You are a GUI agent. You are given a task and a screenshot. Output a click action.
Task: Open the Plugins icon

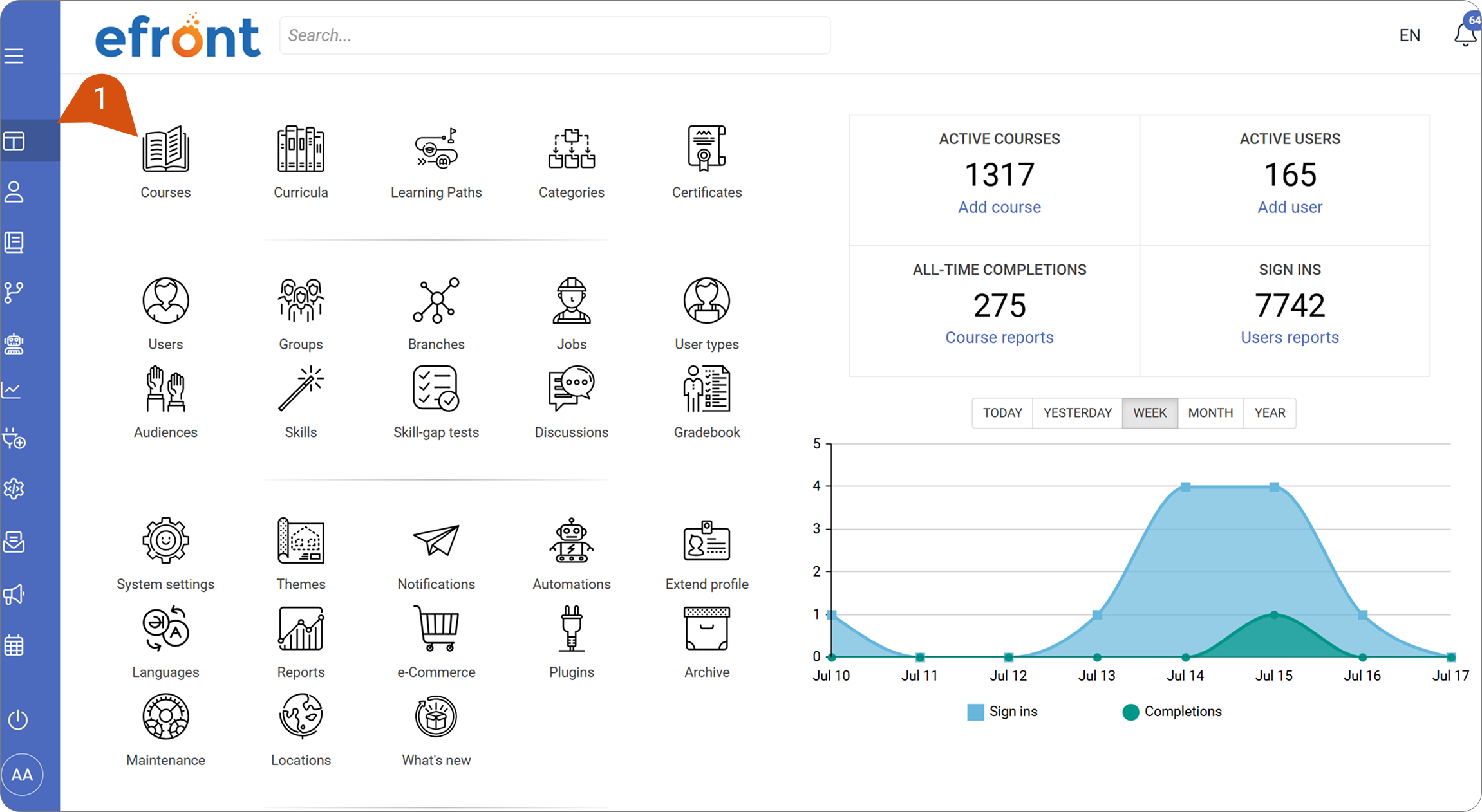571,629
